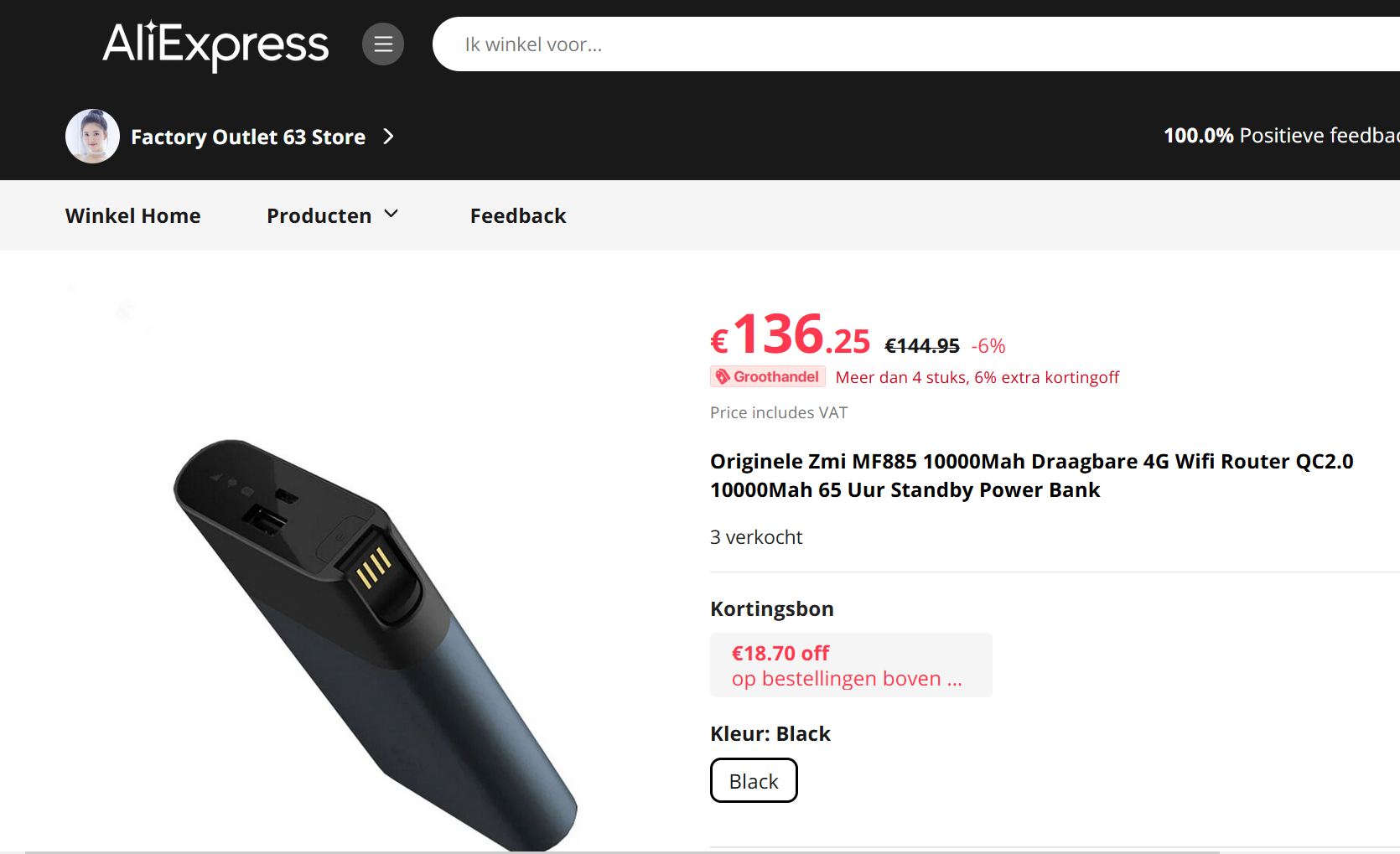Expand the Producten dropdown
1400x854 pixels.
(391, 215)
